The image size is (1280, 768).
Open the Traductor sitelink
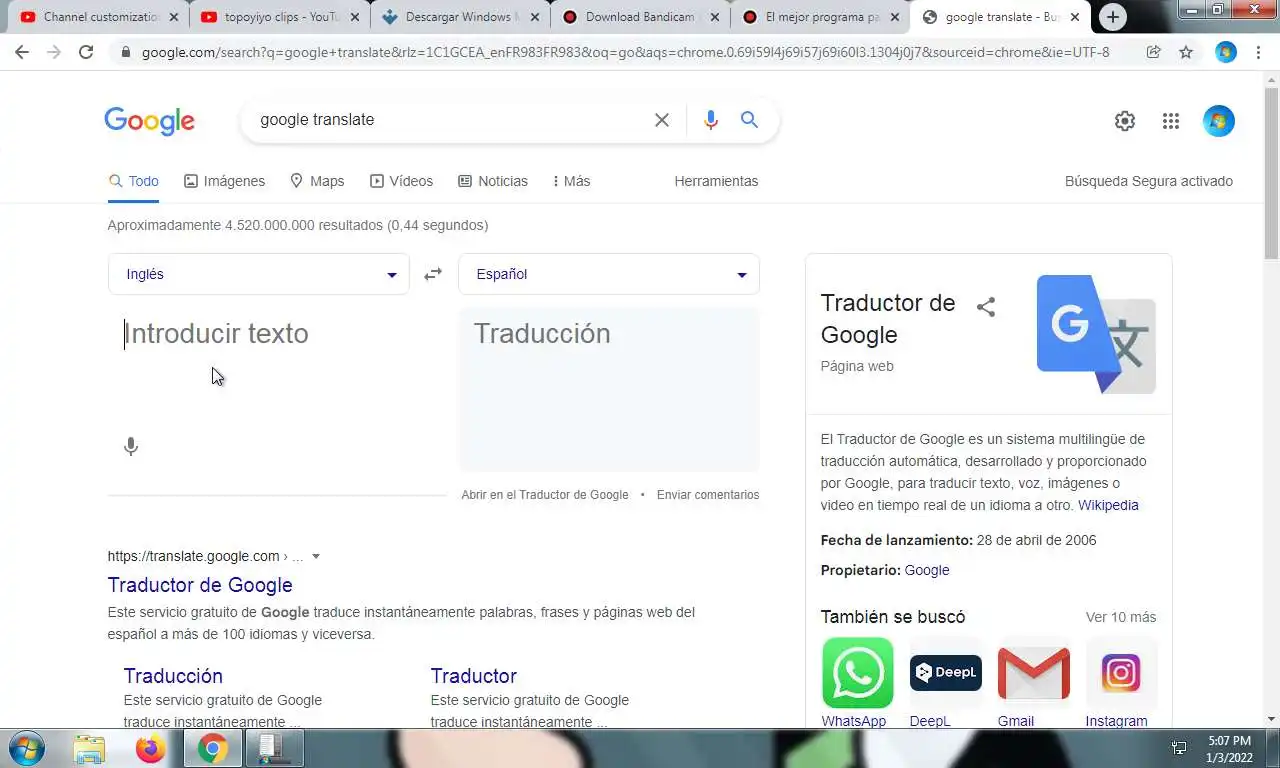click(474, 676)
